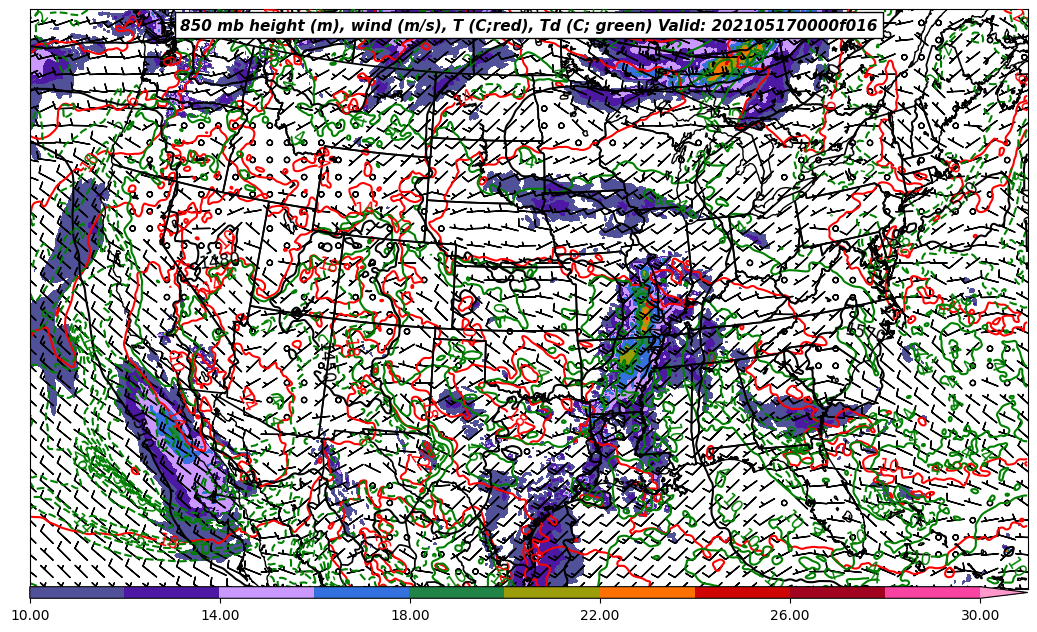1037x632 pixels.
Task: Click the 18.00 colorbar tick label
Action: pyautogui.click(x=410, y=616)
